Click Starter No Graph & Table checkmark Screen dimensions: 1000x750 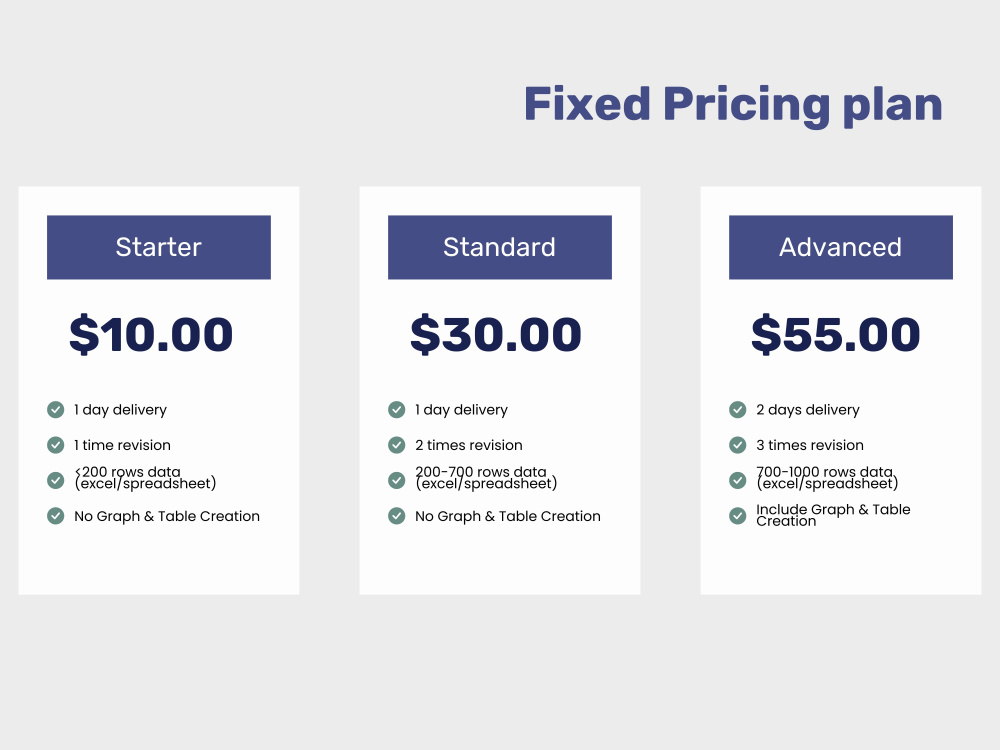tap(55, 516)
